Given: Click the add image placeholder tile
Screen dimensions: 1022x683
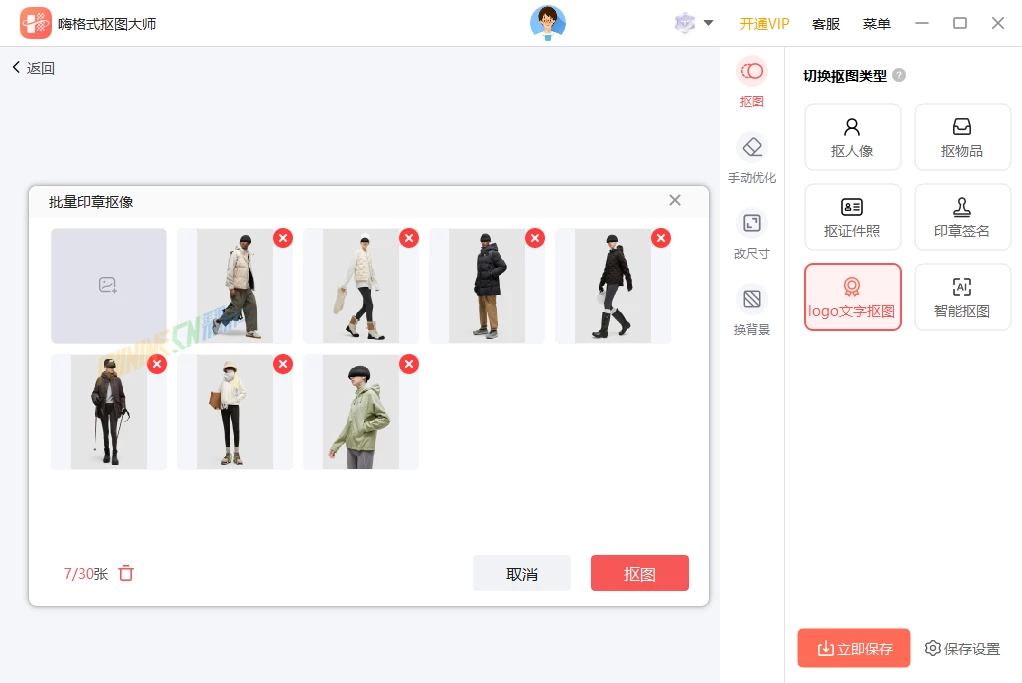Looking at the screenshot, I should click(109, 286).
